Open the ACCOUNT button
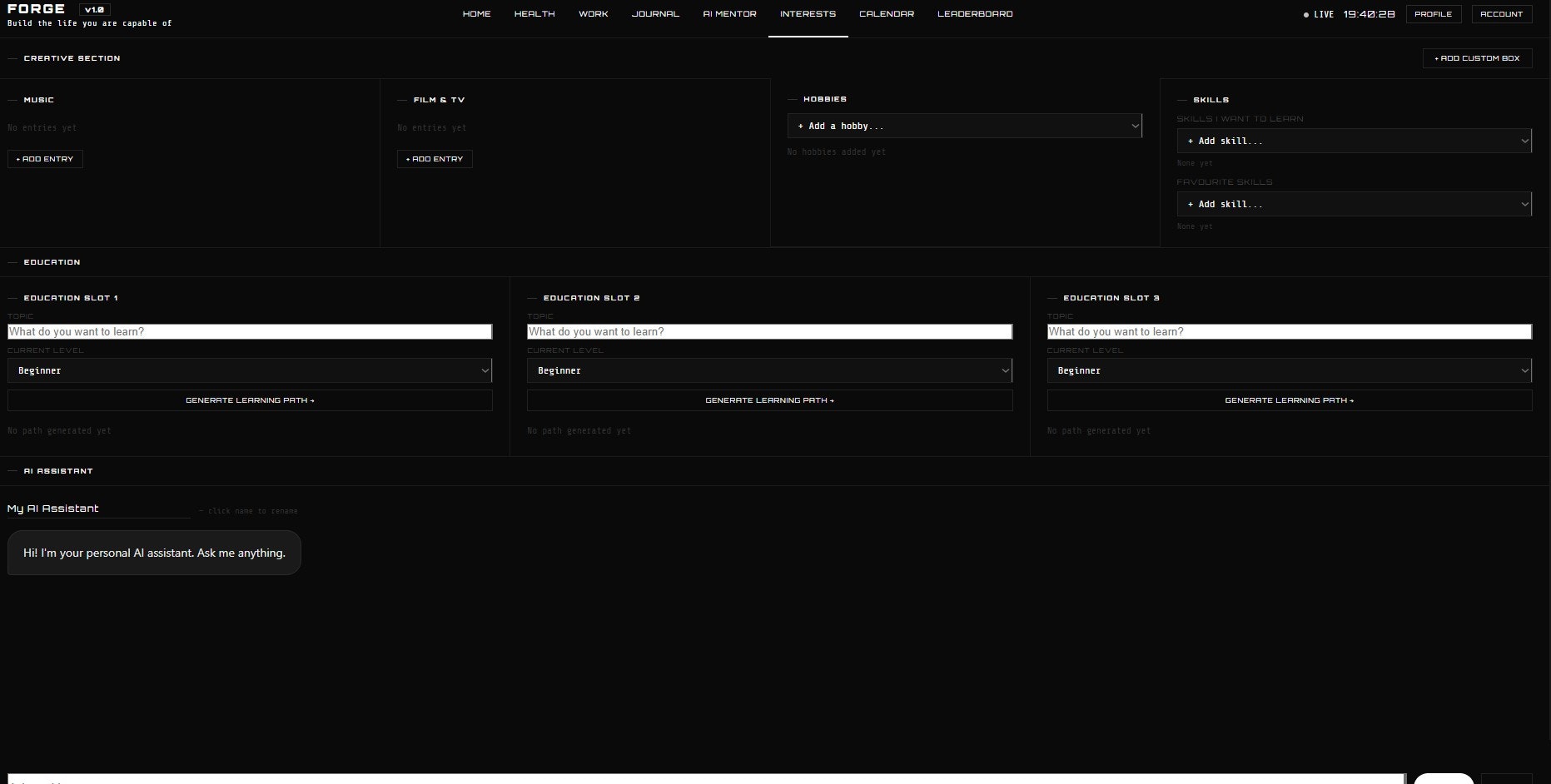The height and width of the screenshot is (784, 1551). [x=1501, y=14]
